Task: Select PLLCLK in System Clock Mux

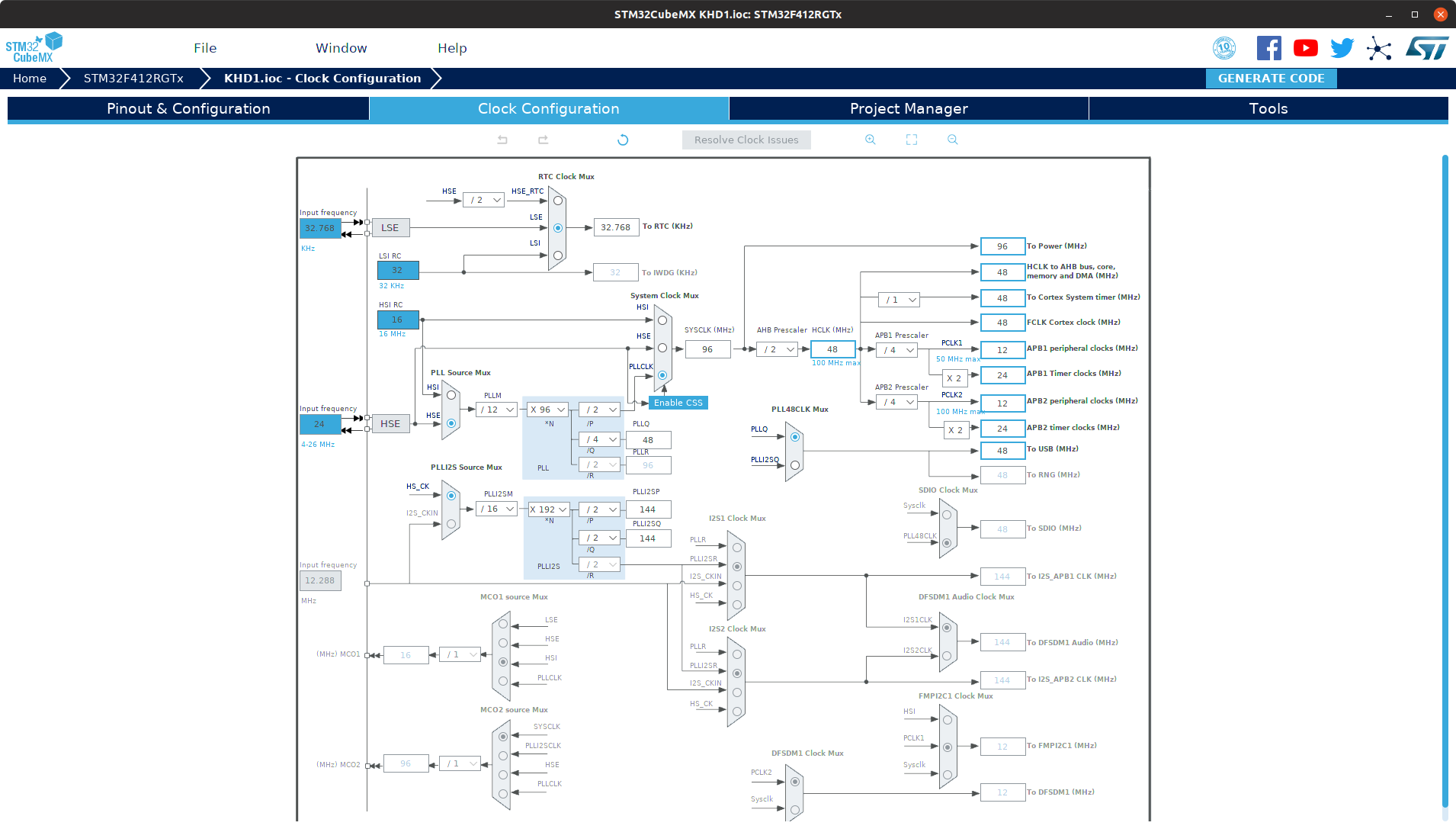Action: (x=662, y=375)
